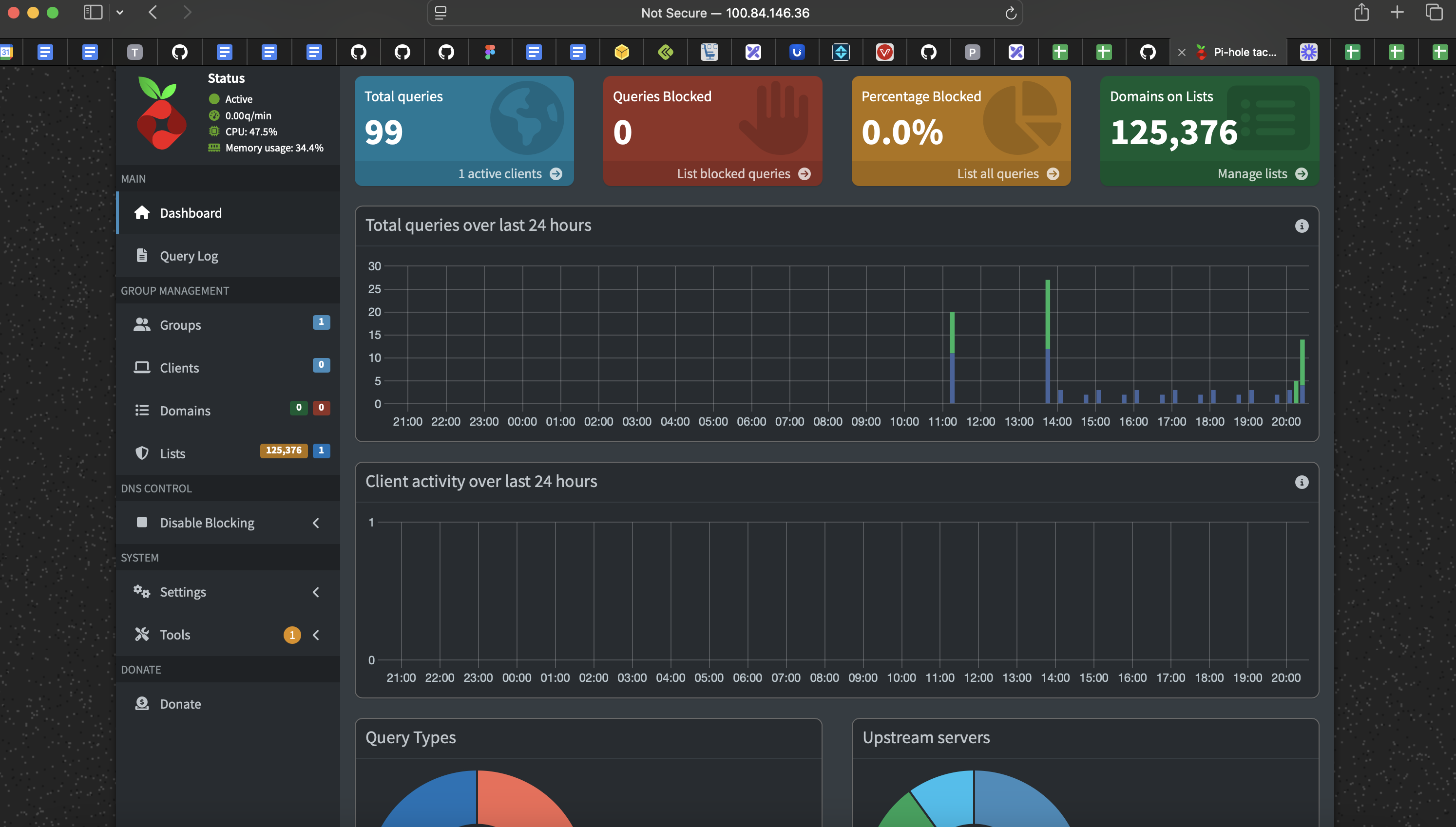Click the 125,376 badge next to Lists
The height and width of the screenshot is (827, 1456).
pos(284,451)
